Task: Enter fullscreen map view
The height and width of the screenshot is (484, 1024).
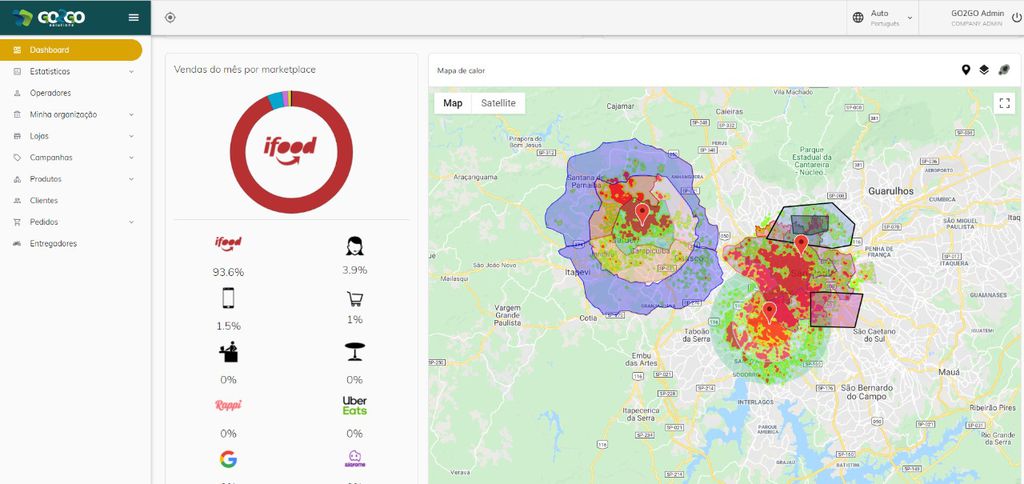Action: 1004,103
